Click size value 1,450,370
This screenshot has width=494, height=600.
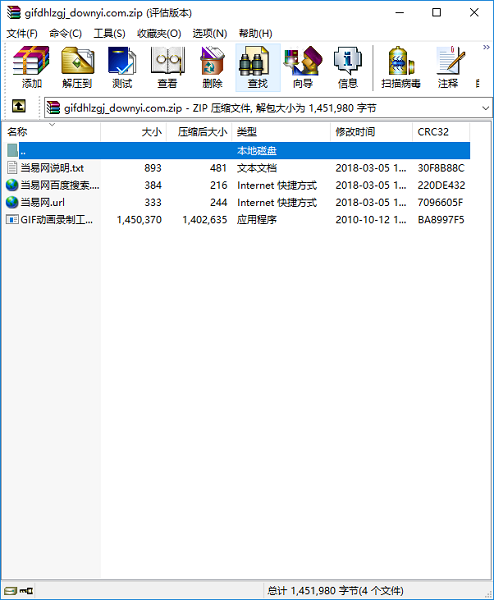[139, 220]
